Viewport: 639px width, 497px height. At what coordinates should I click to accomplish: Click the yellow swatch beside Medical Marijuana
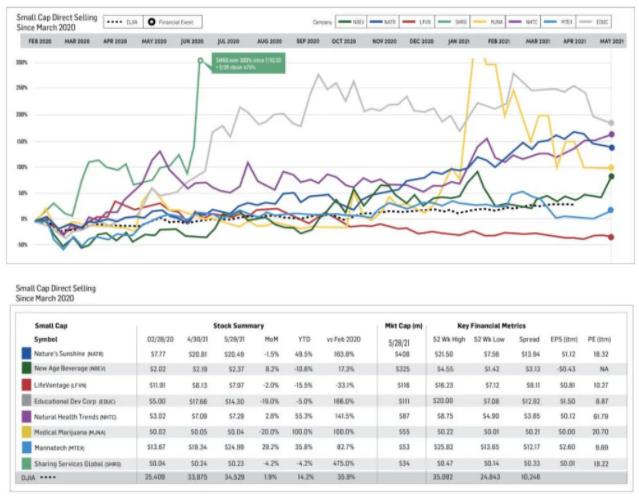(26, 432)
